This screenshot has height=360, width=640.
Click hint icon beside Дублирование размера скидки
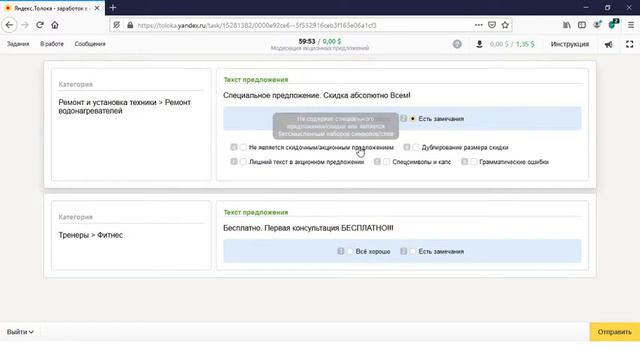[x=407, y=147]
